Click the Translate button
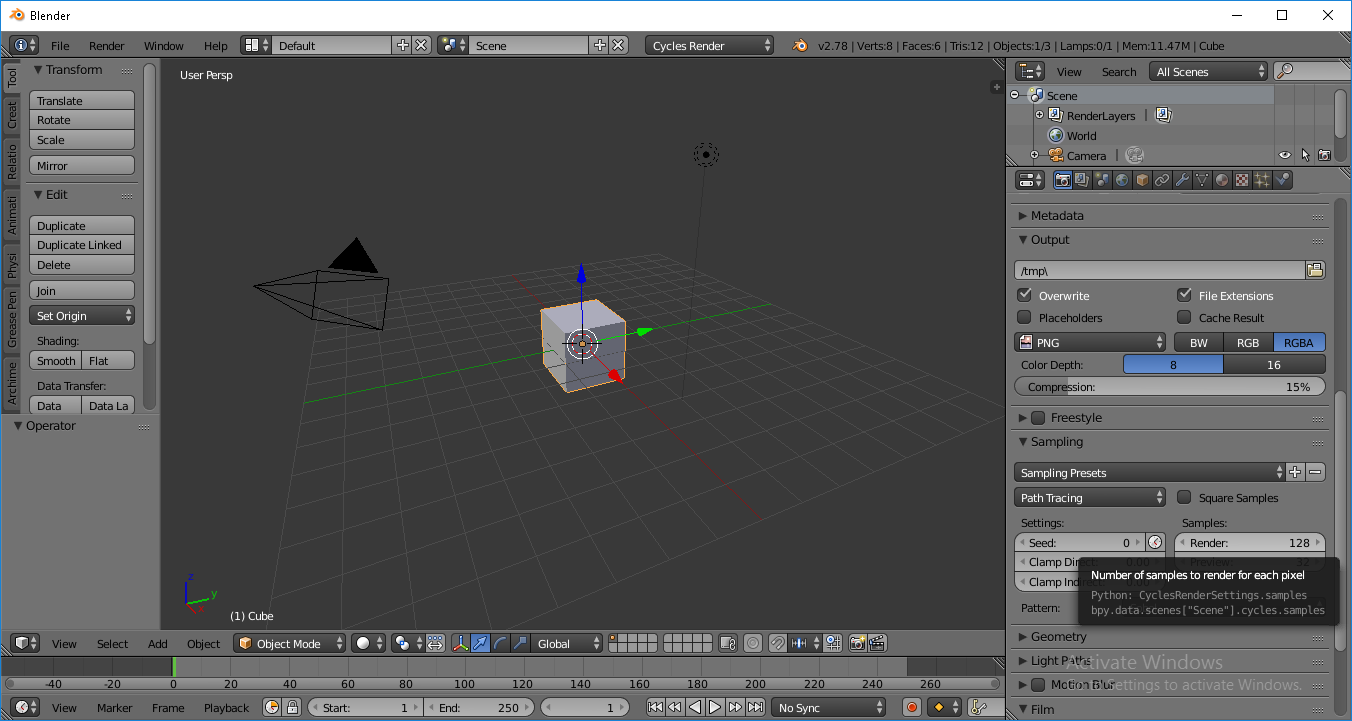This screenshot has width=1352, height=721. point(82,100)
